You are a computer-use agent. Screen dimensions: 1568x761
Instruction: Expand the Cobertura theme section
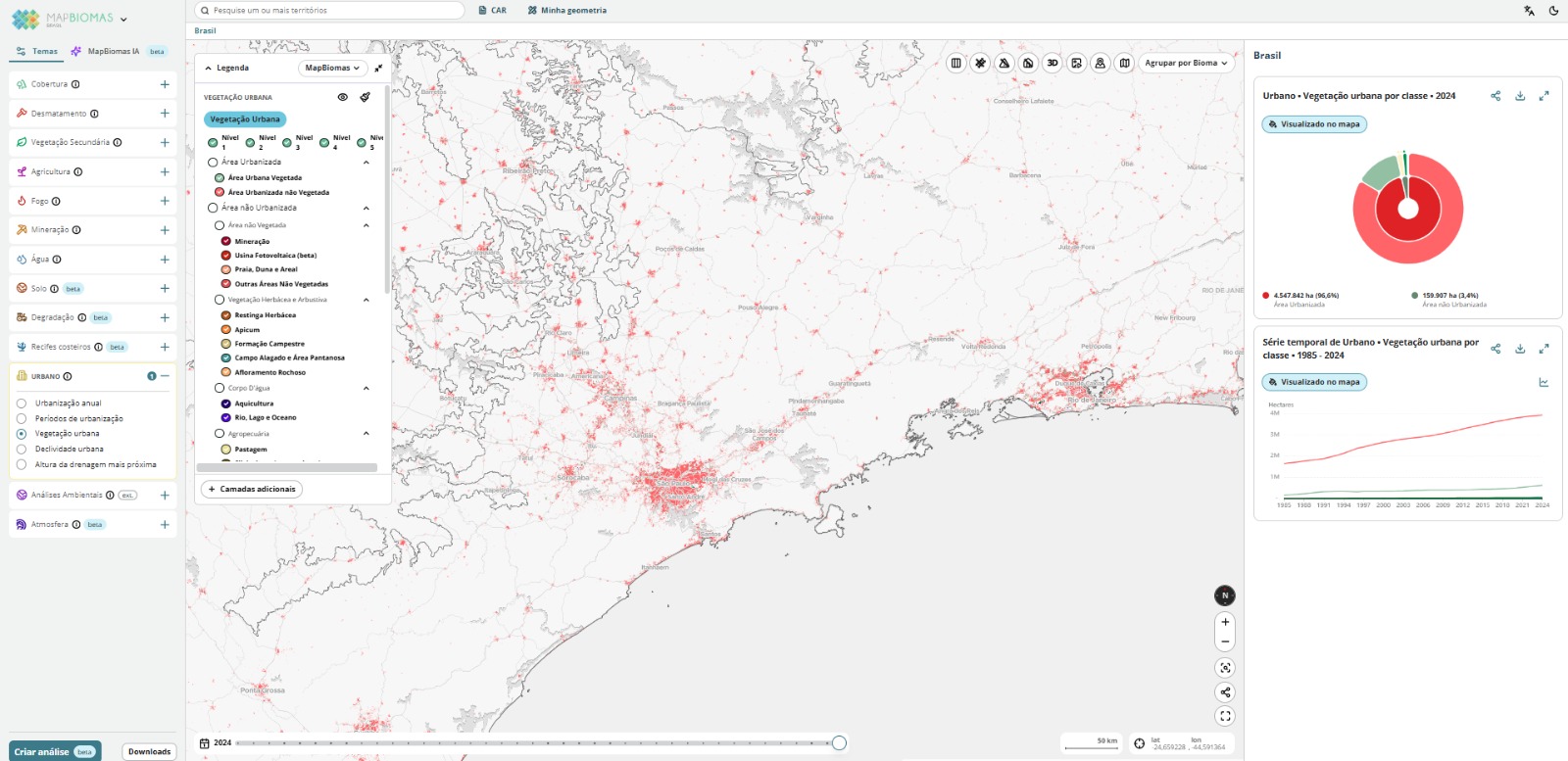pyautogui.click(x=165, y=84)
